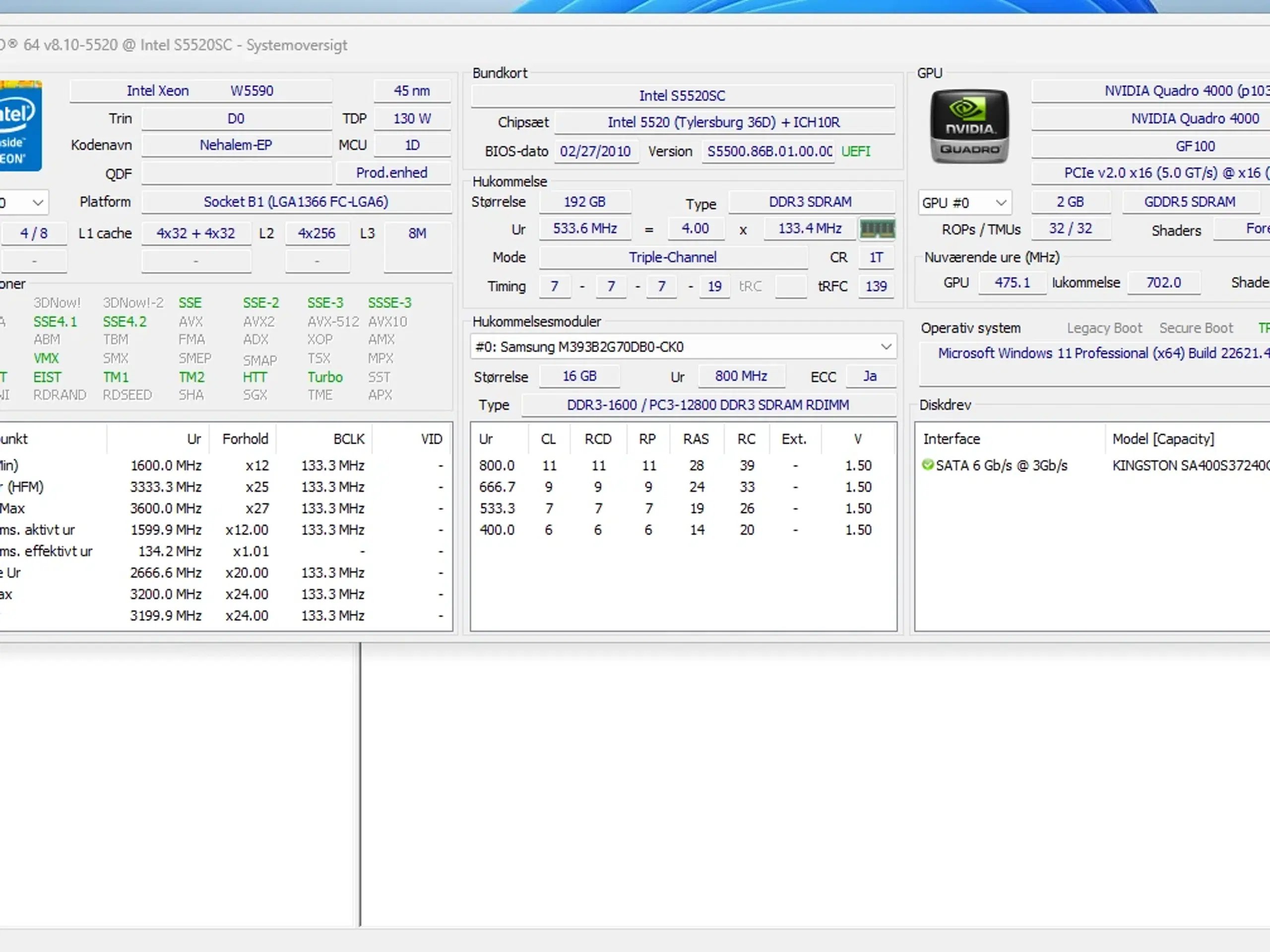This screenshot has width=1270, height=952.
Task: Click the DDR3-1600 / PC3-12800 type field
Action: coord(708,405)
